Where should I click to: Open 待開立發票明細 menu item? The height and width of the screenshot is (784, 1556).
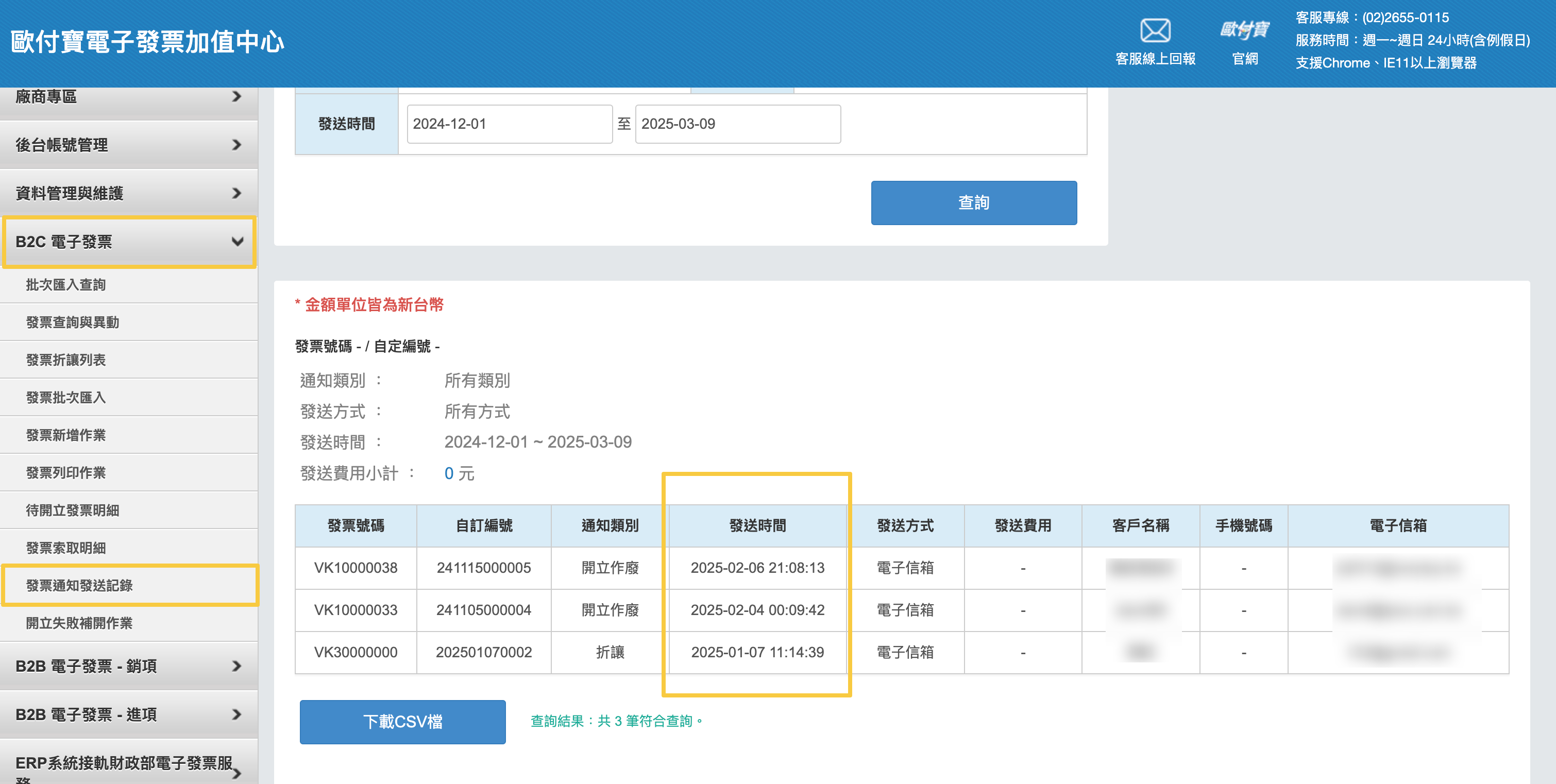pyautogui.click(x=129, y=510)
